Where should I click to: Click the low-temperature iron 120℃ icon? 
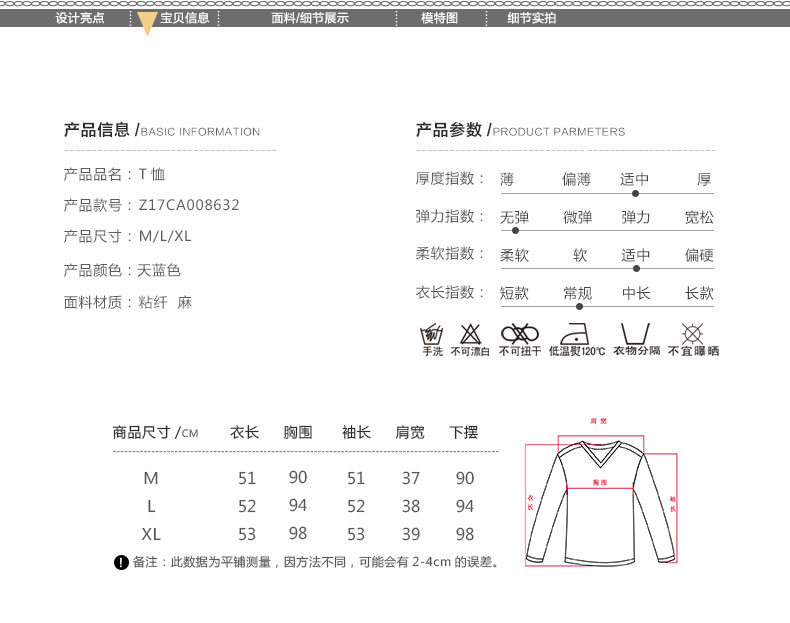(x=577, y=334)
